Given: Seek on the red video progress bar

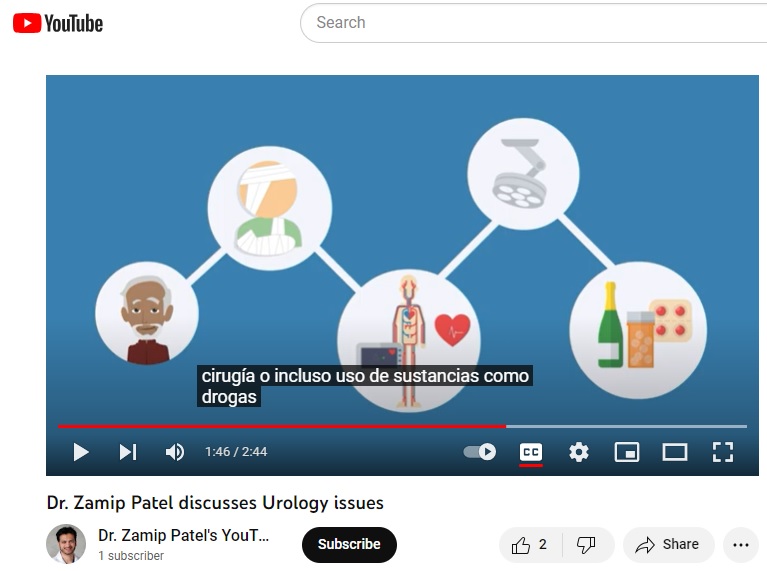Looking at the screenshot, I should pyautogui.click(x=402, y=426).
